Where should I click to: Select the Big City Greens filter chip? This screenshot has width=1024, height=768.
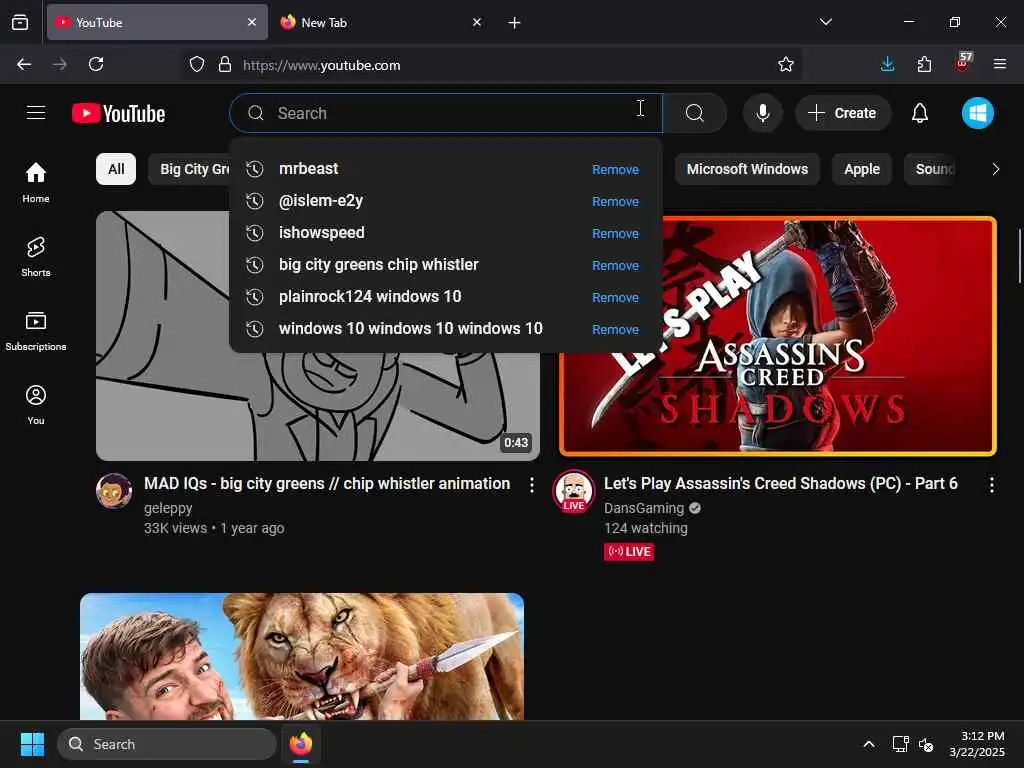pyautogui.click(x=189, y=169)
